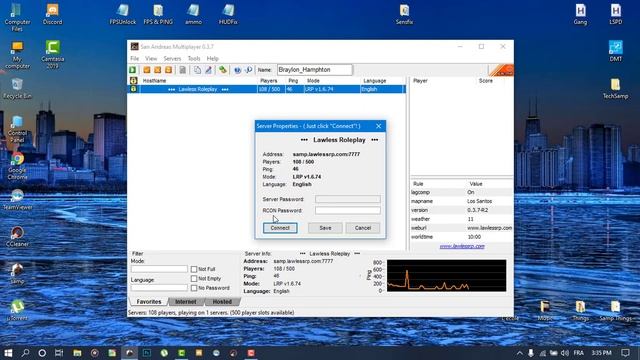Switch to the Favorites tab
The image size is (640, 360).
pyautogui.click(x=149, y=302)
